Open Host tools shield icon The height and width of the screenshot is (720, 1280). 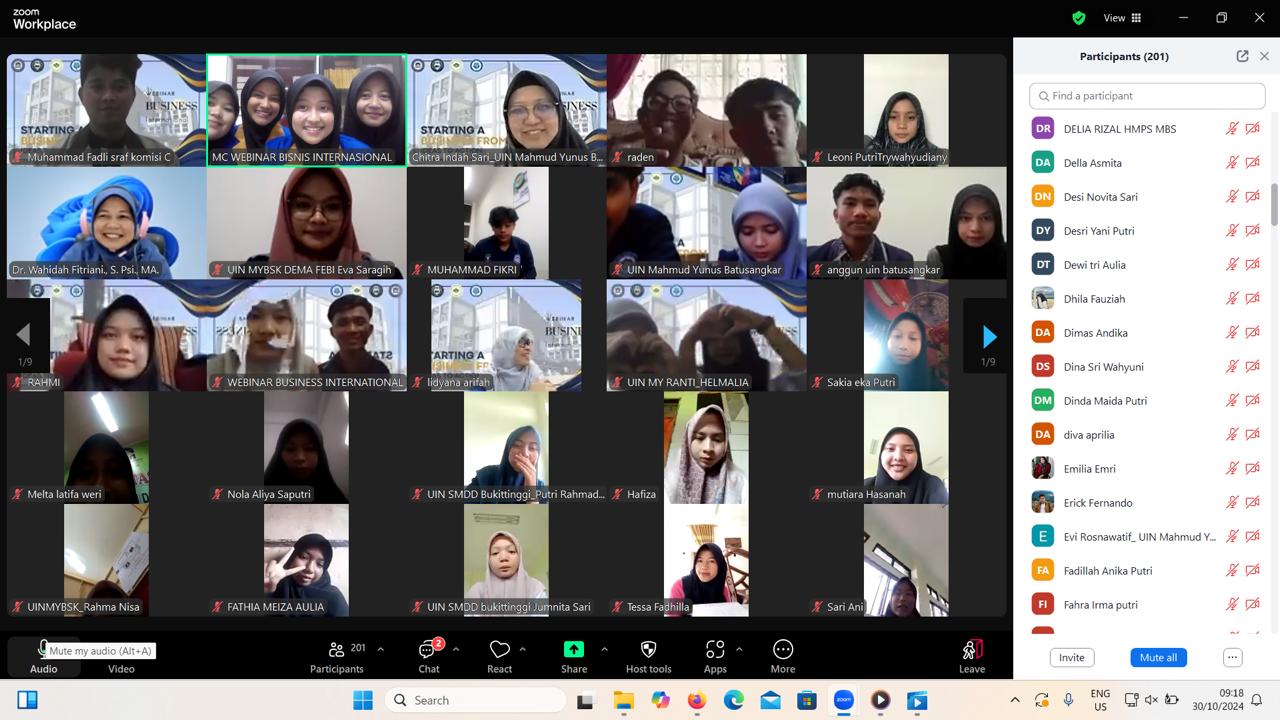click(x=648, y=650)
